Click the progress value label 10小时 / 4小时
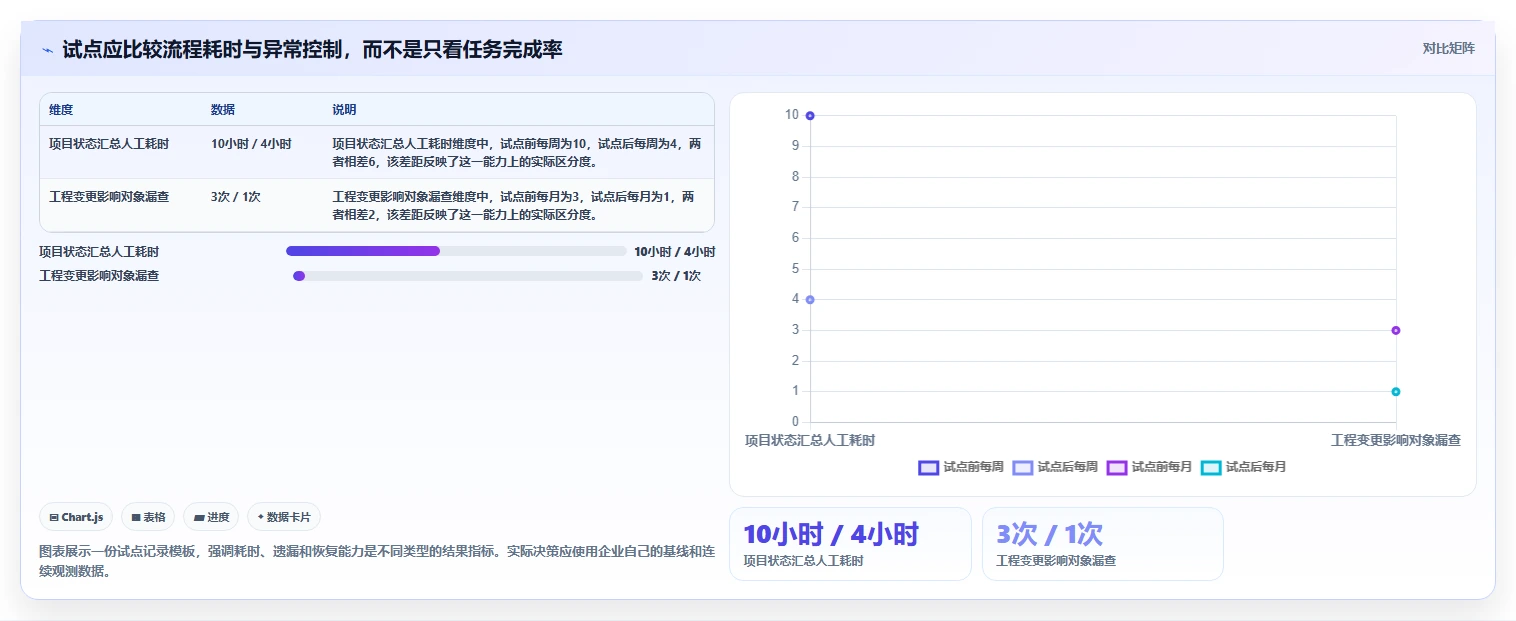The width and height of the screenshot is (1516, 621). pos(675,252)
